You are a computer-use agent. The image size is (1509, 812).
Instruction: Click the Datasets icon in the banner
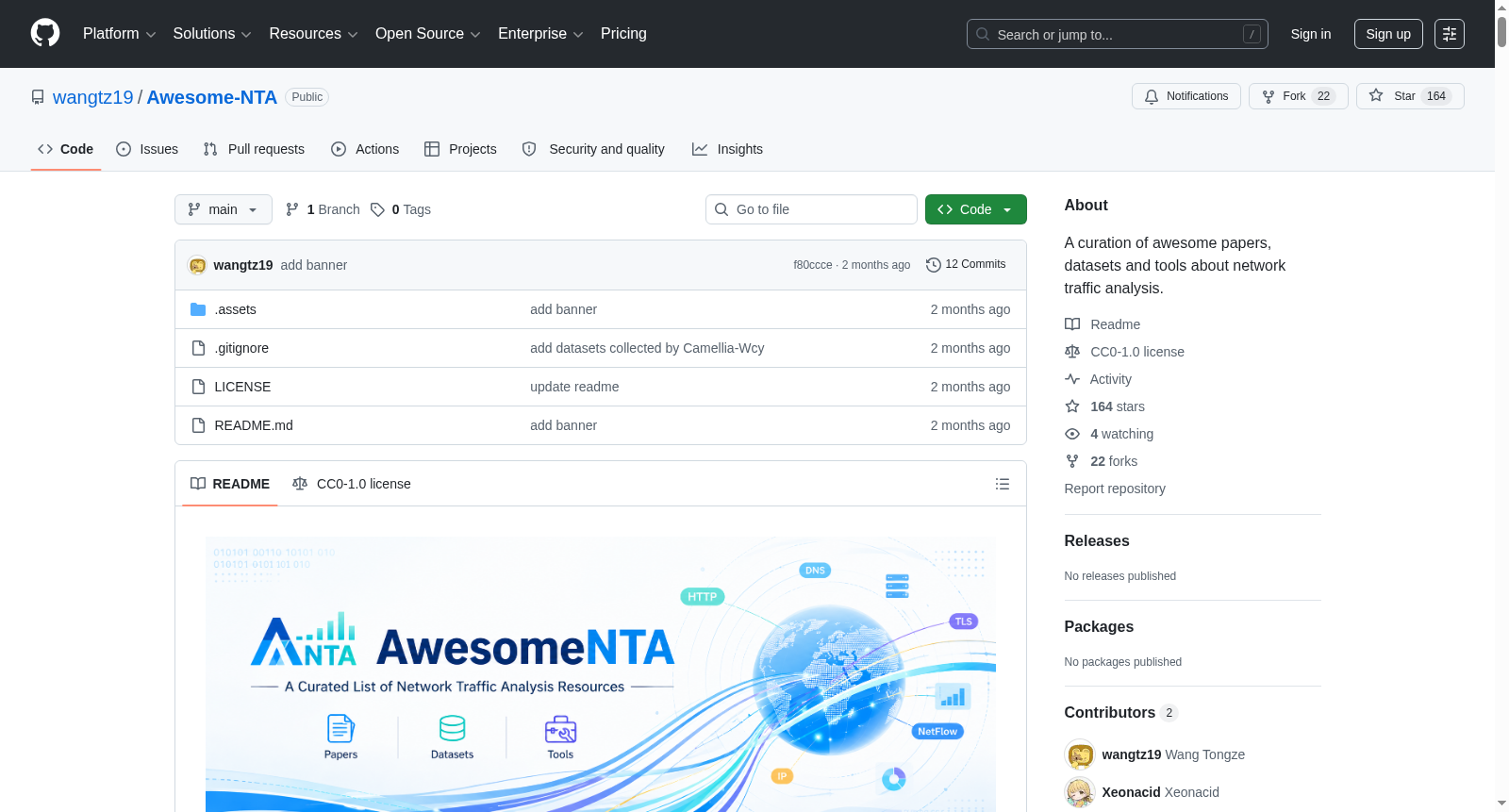click(x=453, y=729)
